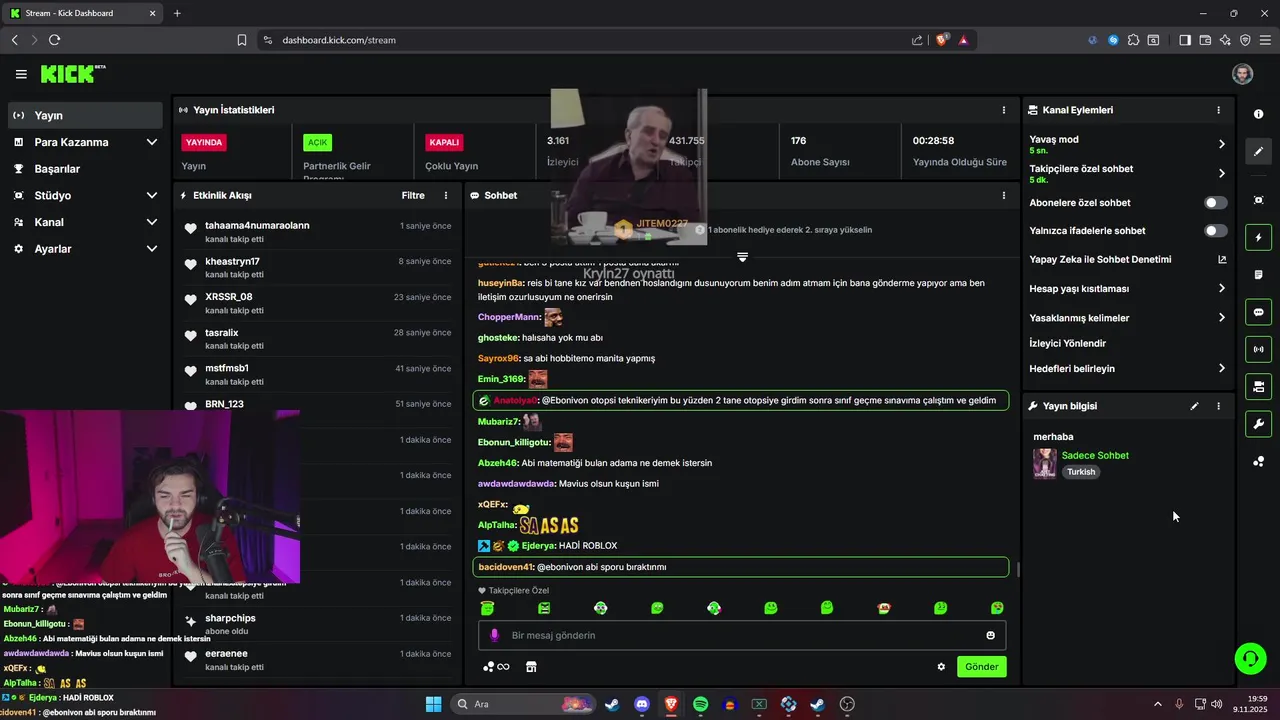The image size is (1280, 720).
Task: Open Sohbet panel three-dot menu
Action: point(1004,195)
